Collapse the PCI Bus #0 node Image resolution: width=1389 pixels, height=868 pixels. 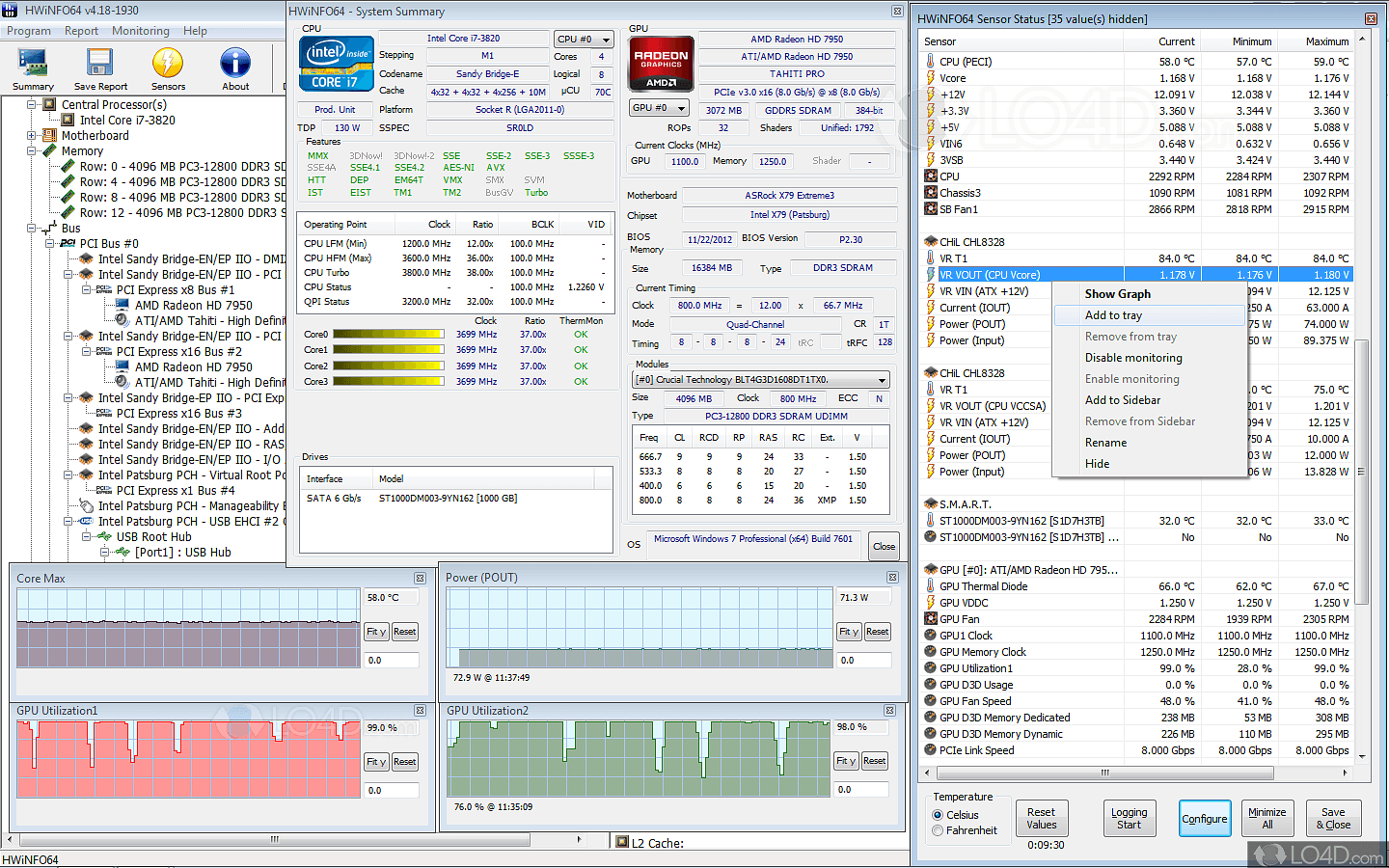pos(50,244)
